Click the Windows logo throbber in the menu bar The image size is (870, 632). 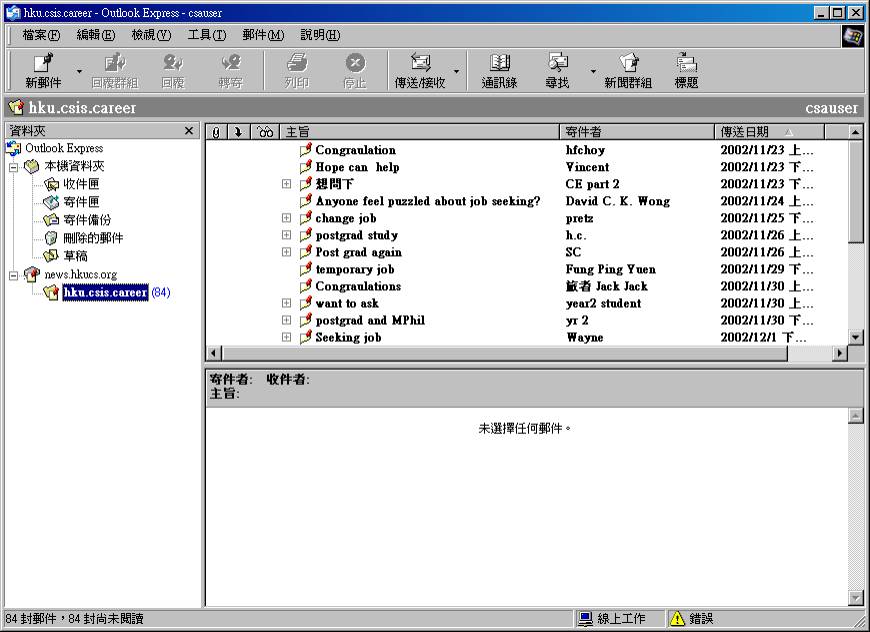pos(853,37)
